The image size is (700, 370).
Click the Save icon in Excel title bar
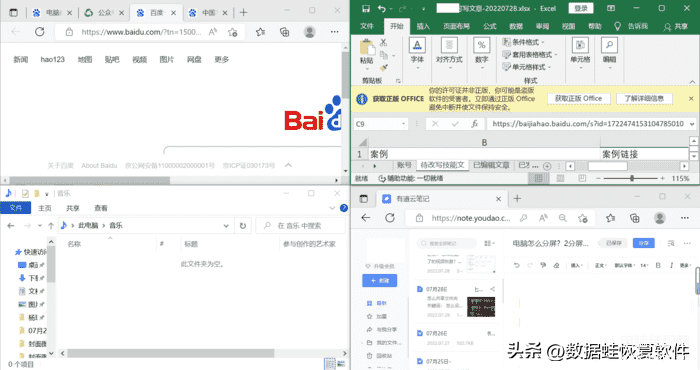point(366,8)
